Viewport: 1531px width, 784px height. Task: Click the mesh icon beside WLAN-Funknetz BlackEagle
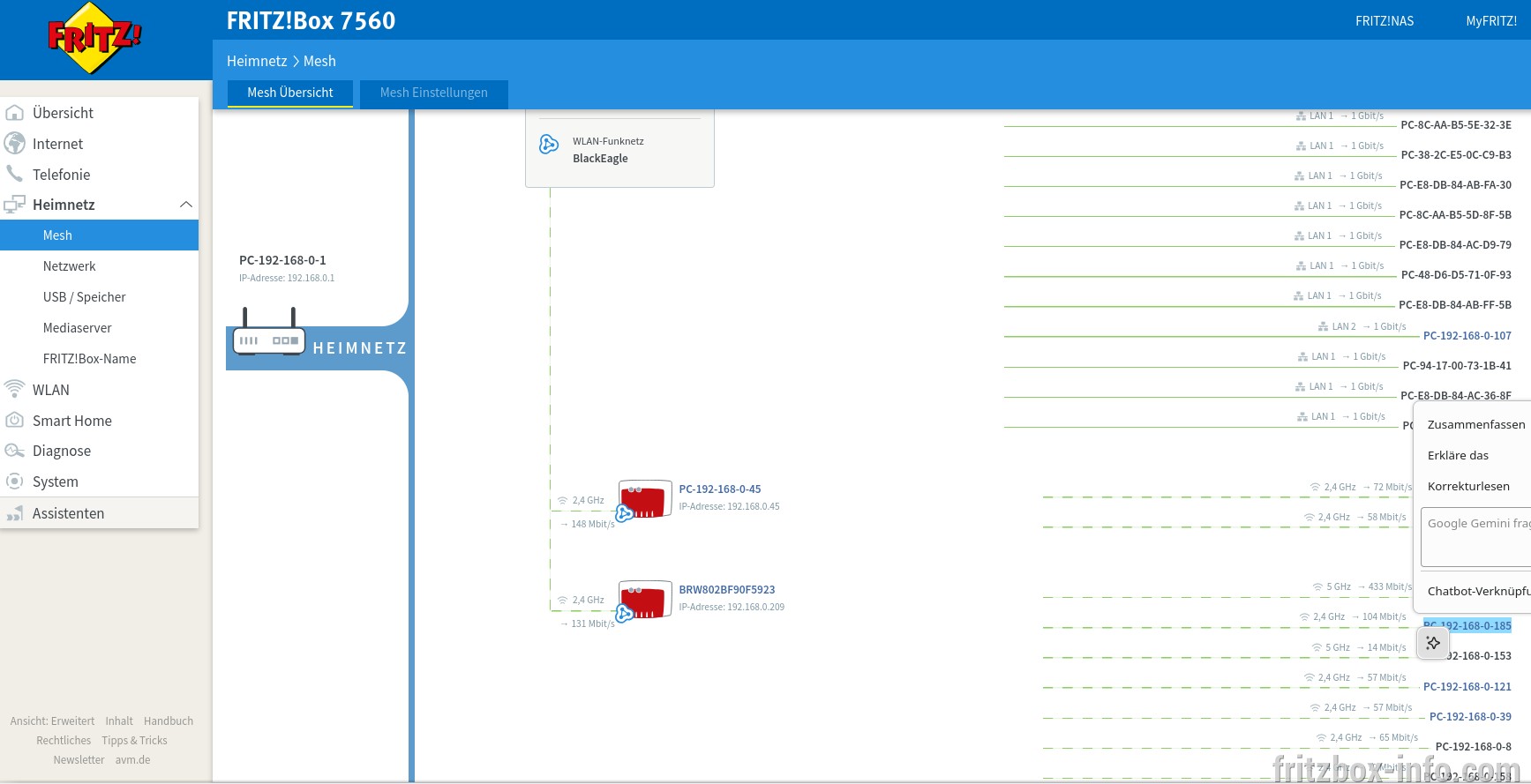click(549, 145)
